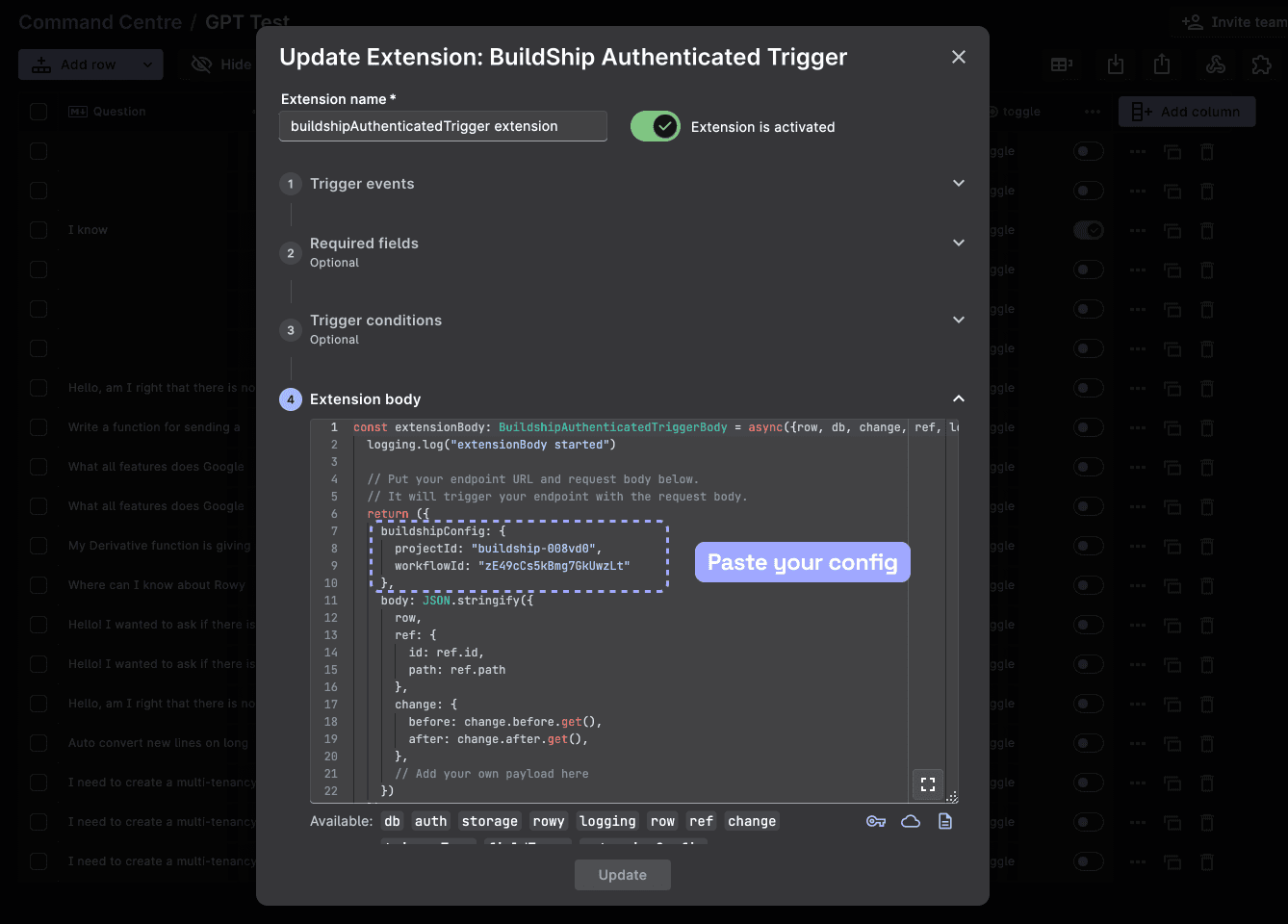Open three-dot menu for "Where can I know" row
Viewport: 1288px width, 924px height.
pos(1138,585)
